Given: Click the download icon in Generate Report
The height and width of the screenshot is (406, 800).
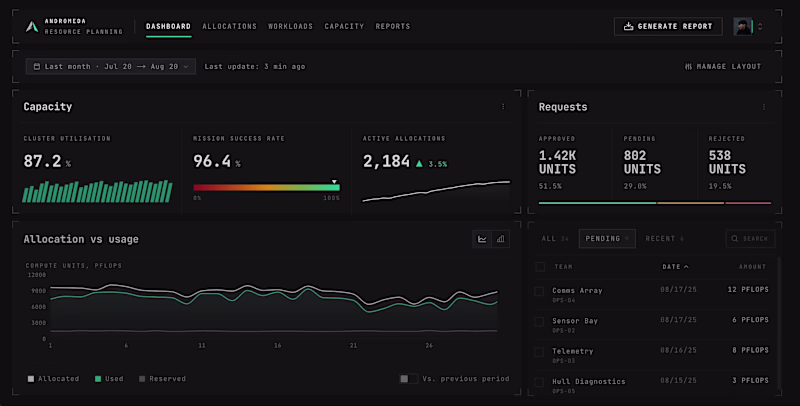Looking at the screenshot, I should pos(629,27).
